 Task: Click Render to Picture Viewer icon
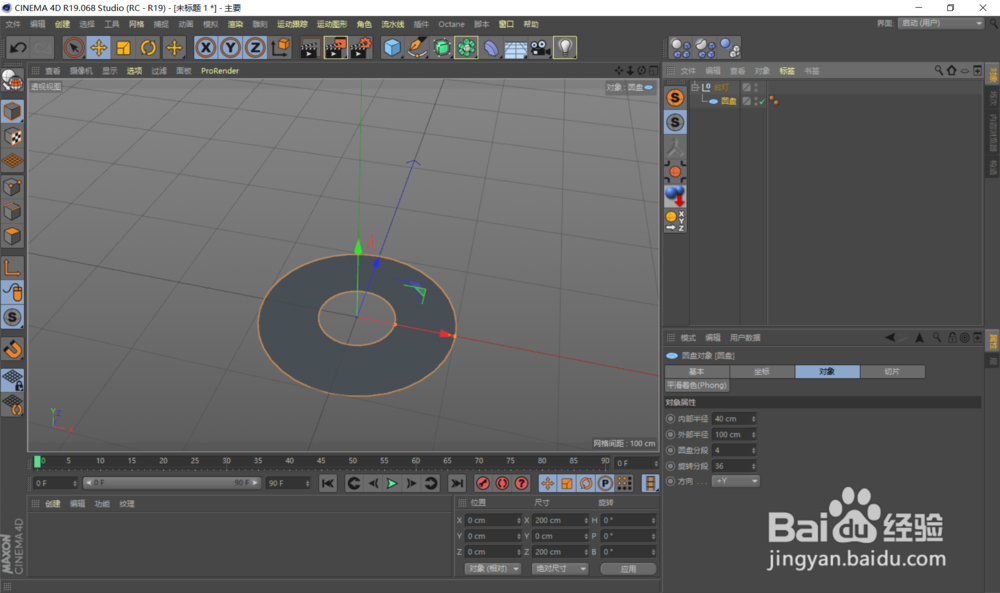click(x=335, y=48)
